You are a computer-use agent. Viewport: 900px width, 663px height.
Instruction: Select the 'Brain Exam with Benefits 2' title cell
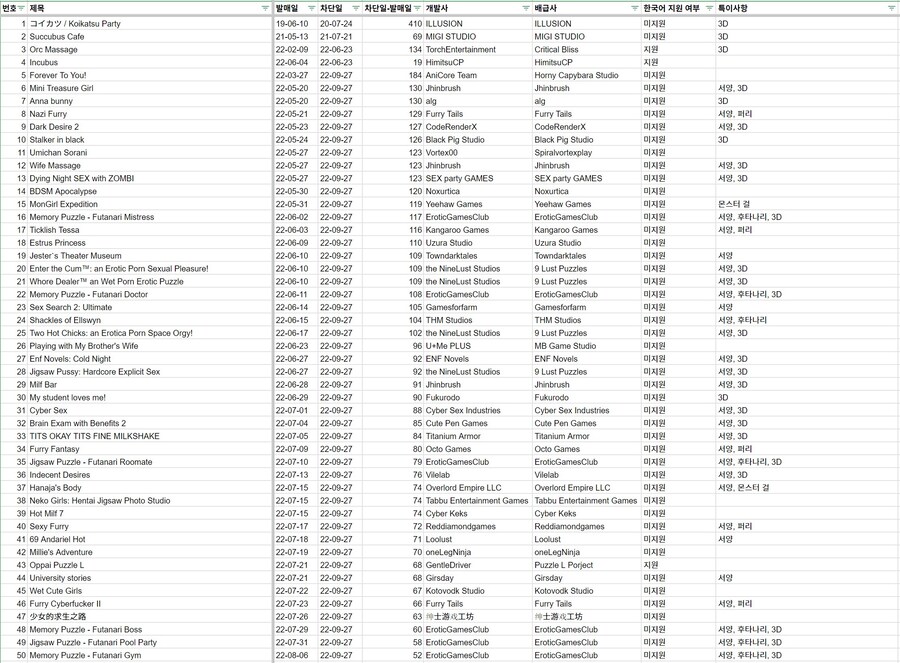[150, 423]
